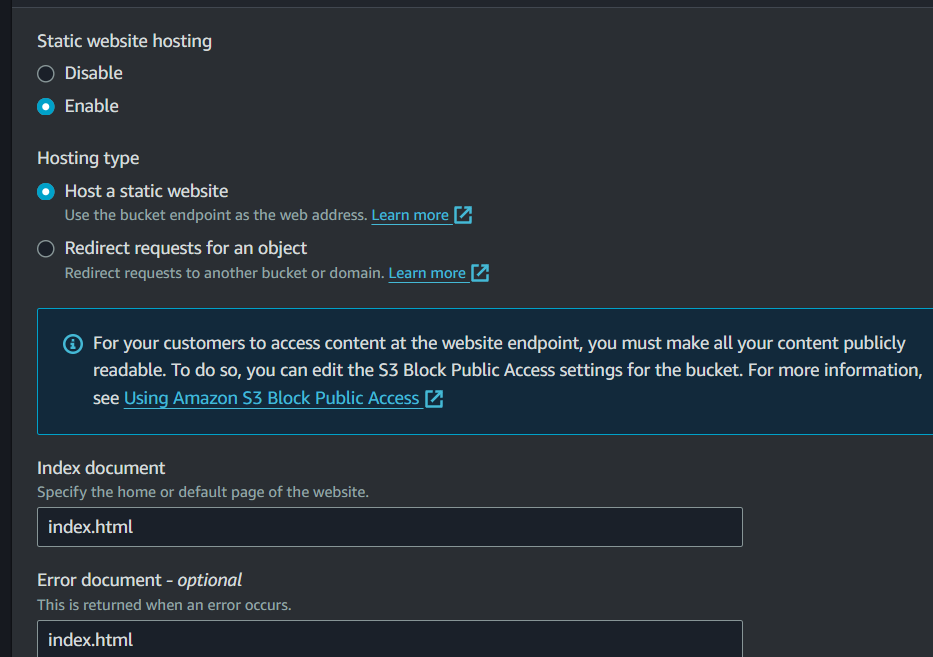
Task: Click external-link icon beside bucket endpoint Learn more
Action: coord(463,215)
